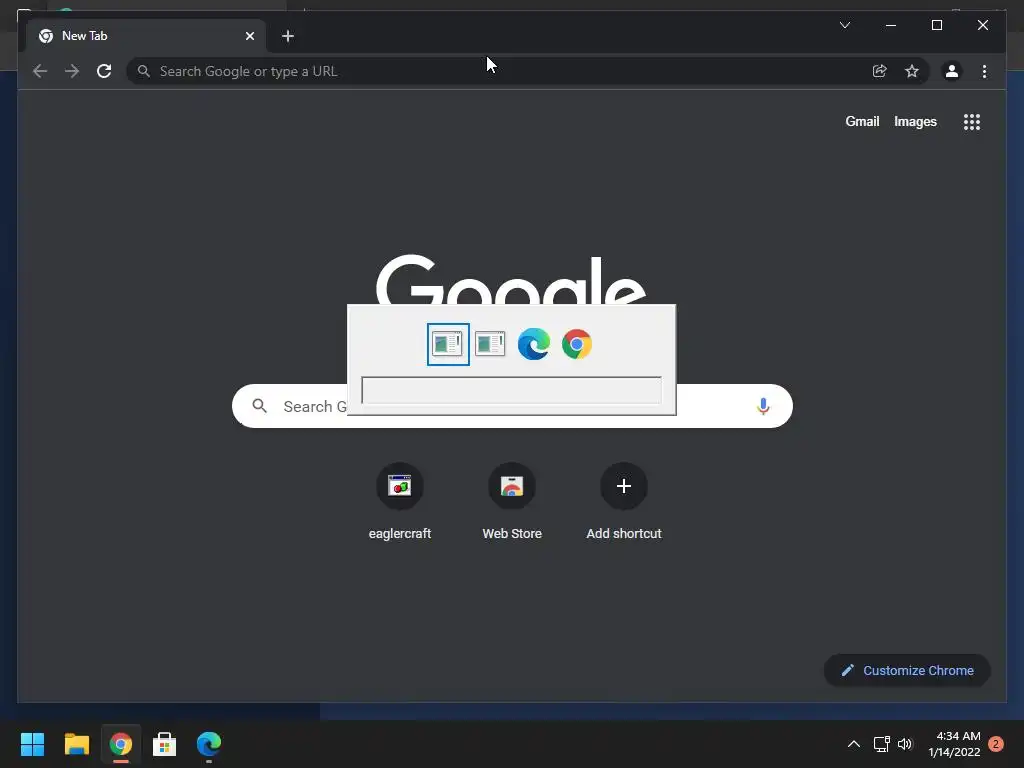
Task: Open the Windows Start menu
Action: [x=32, y=744]
